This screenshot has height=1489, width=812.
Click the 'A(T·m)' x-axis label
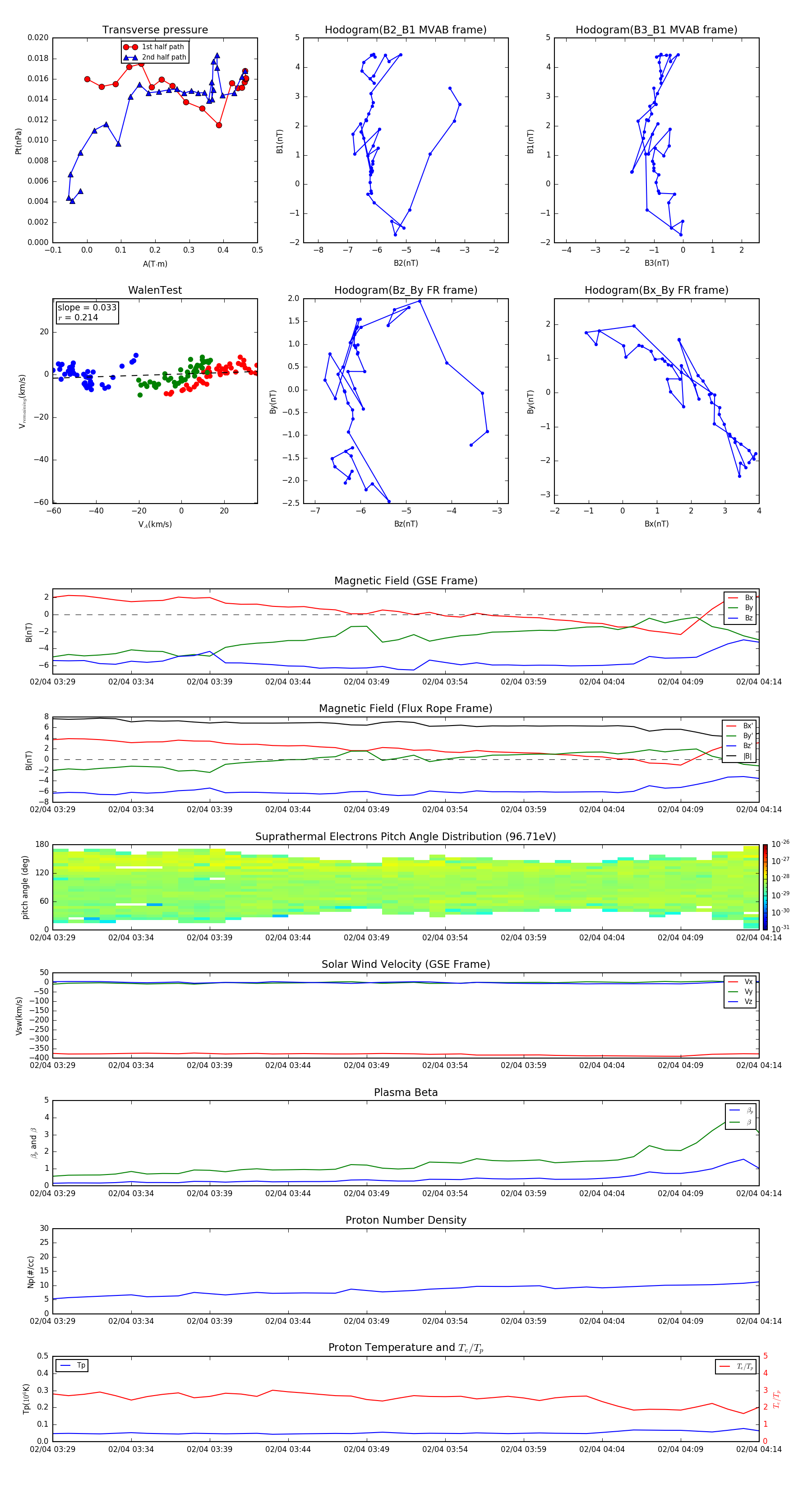point(155,264)
